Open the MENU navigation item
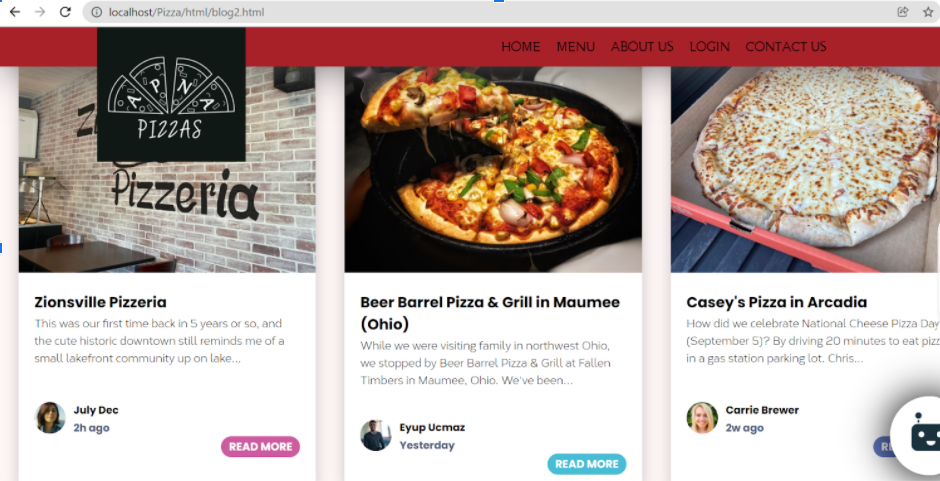Screen dimensions: 940x481 [576, 47]
